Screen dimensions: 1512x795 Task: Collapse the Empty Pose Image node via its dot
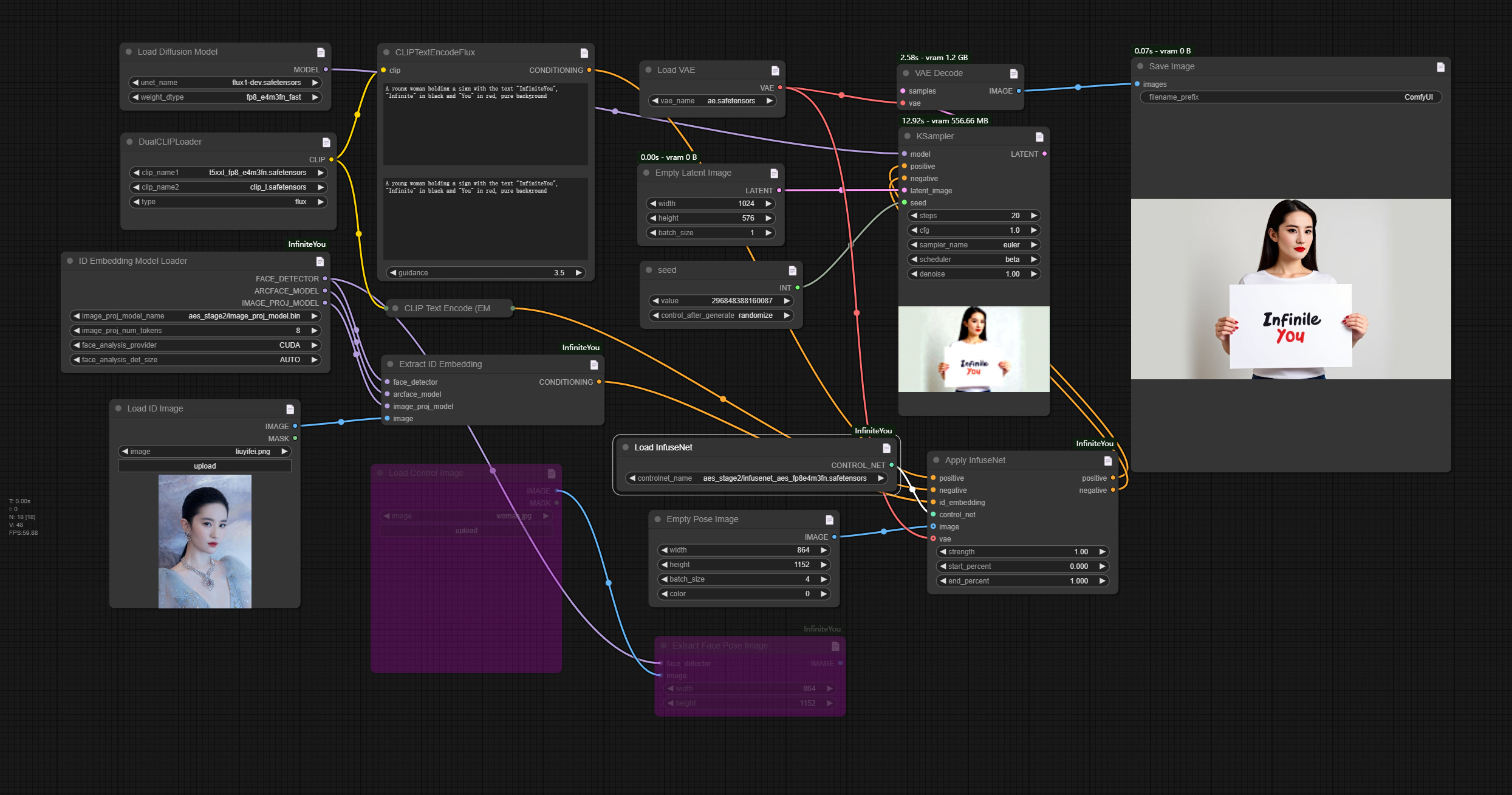[657, 519]
